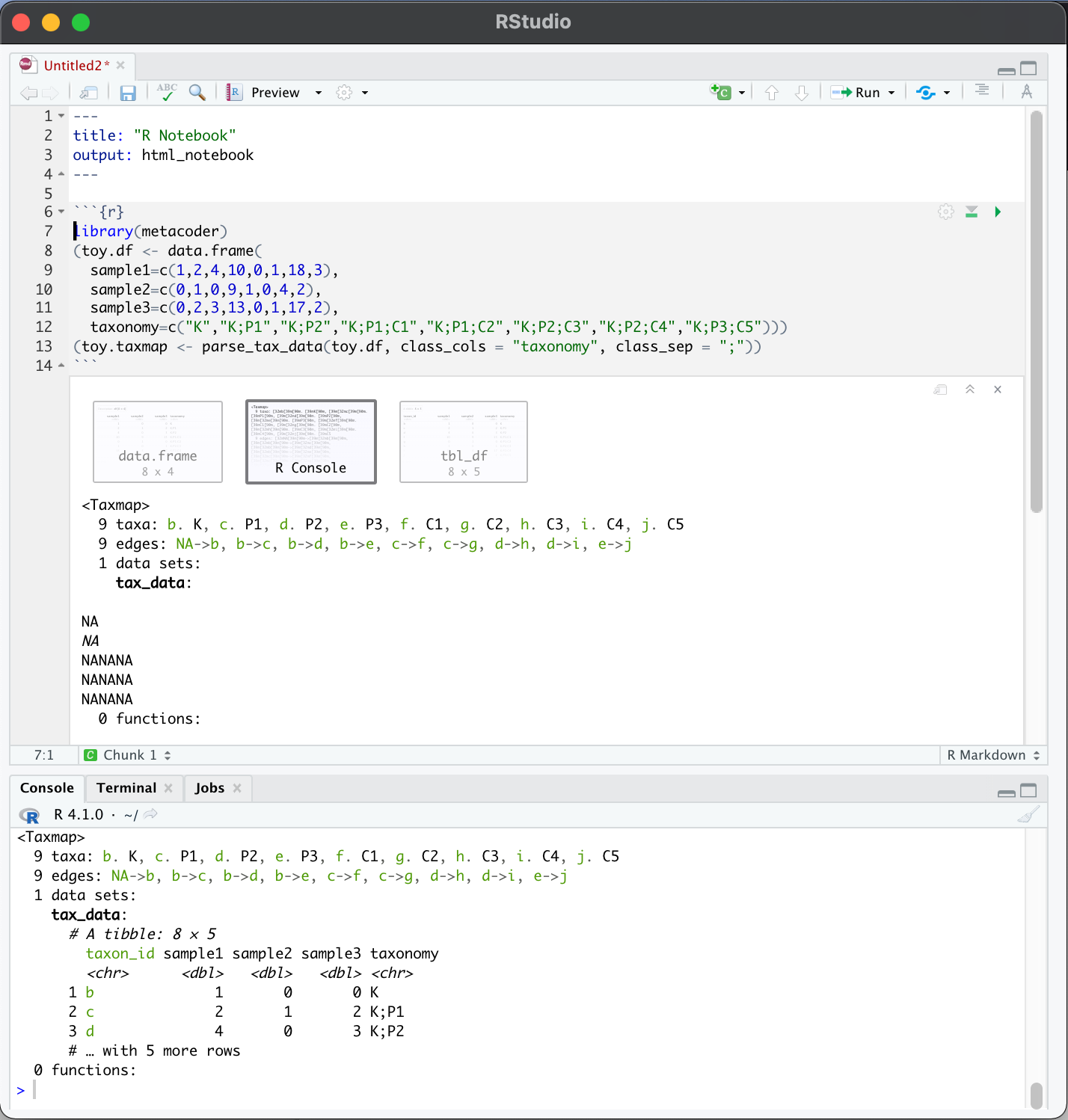The width and height of the screenshot is (1068, 1120).
Task: Close the Untitled2 tab
Action: click(x=120, y=66)
